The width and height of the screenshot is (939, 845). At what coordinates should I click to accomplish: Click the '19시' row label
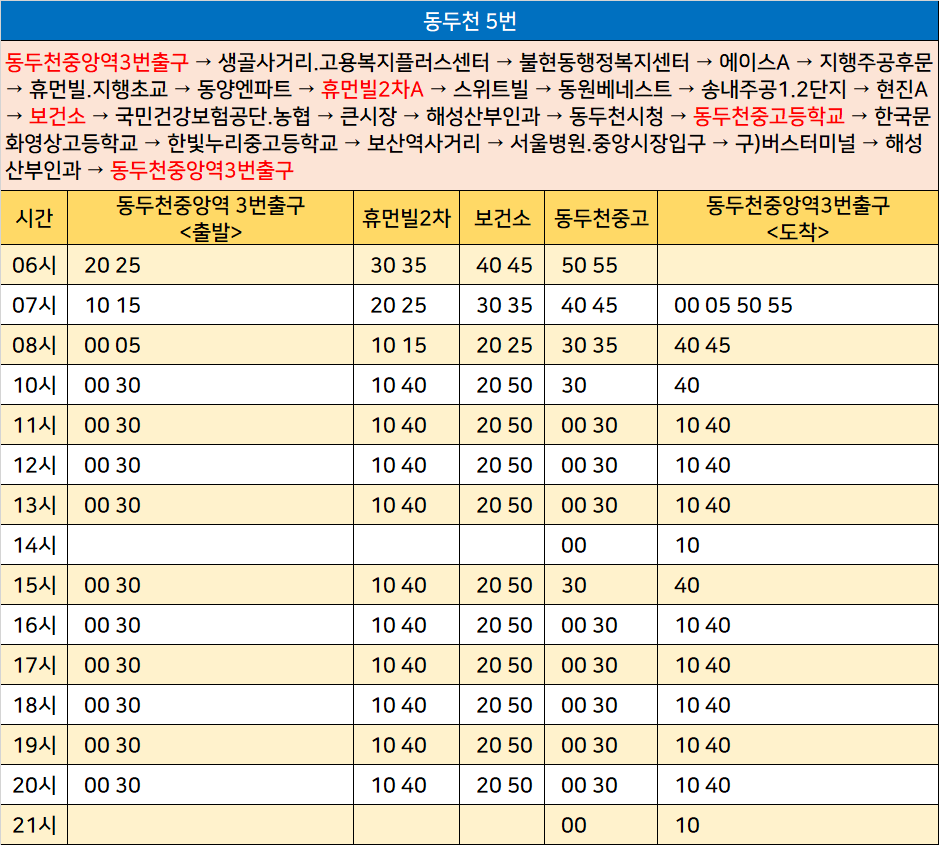coord(34,745)
